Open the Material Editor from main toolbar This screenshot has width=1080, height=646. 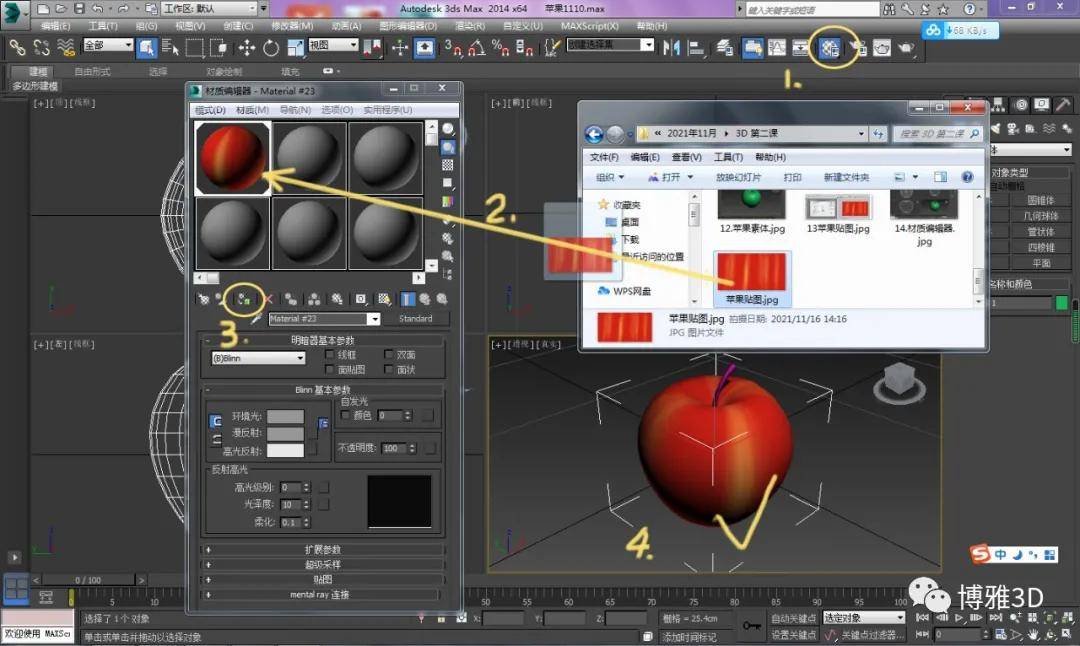(830, 48)
